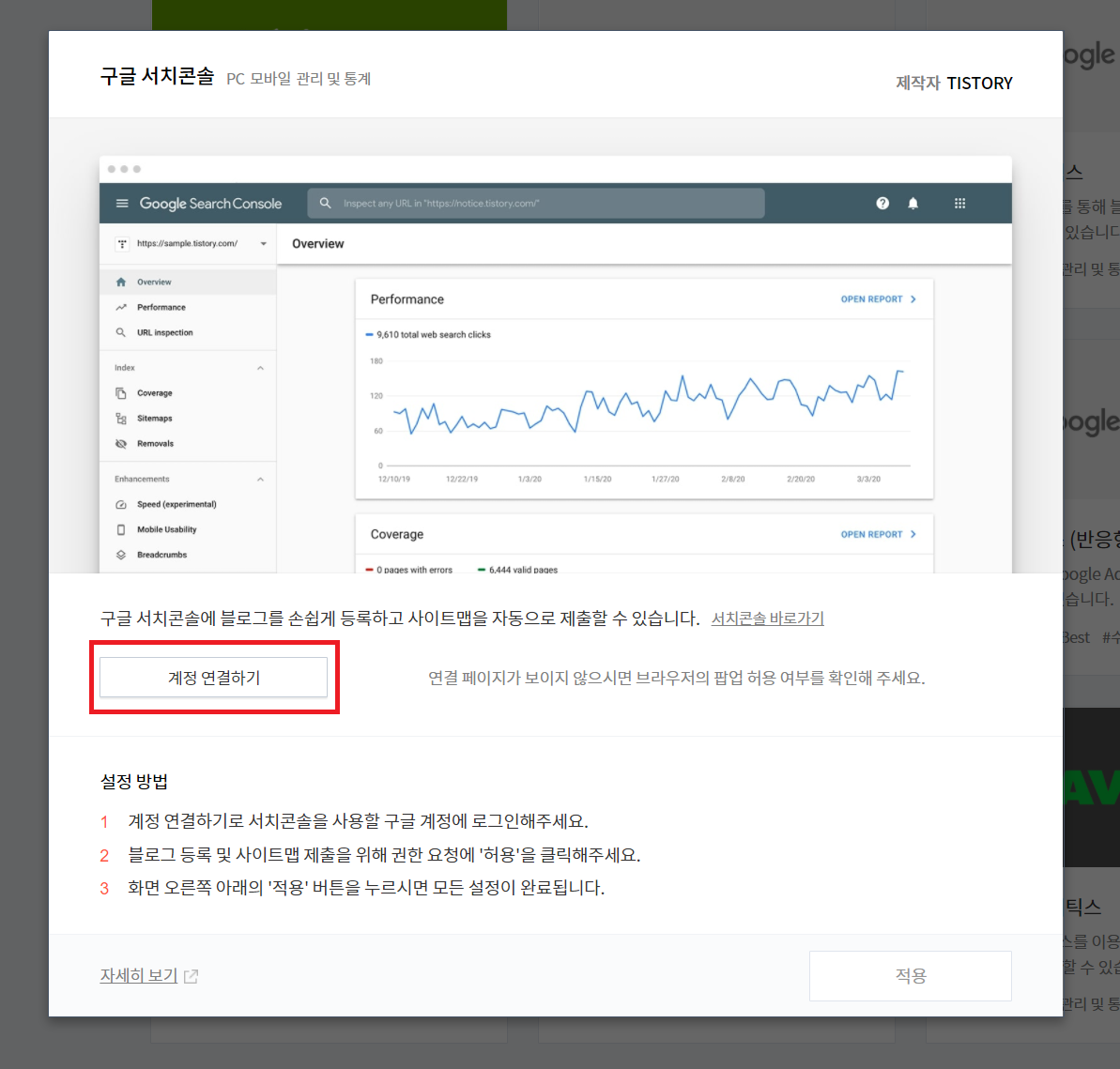
Task: Click OPEN REPORT on the Performance card
Action: (878, 299)
